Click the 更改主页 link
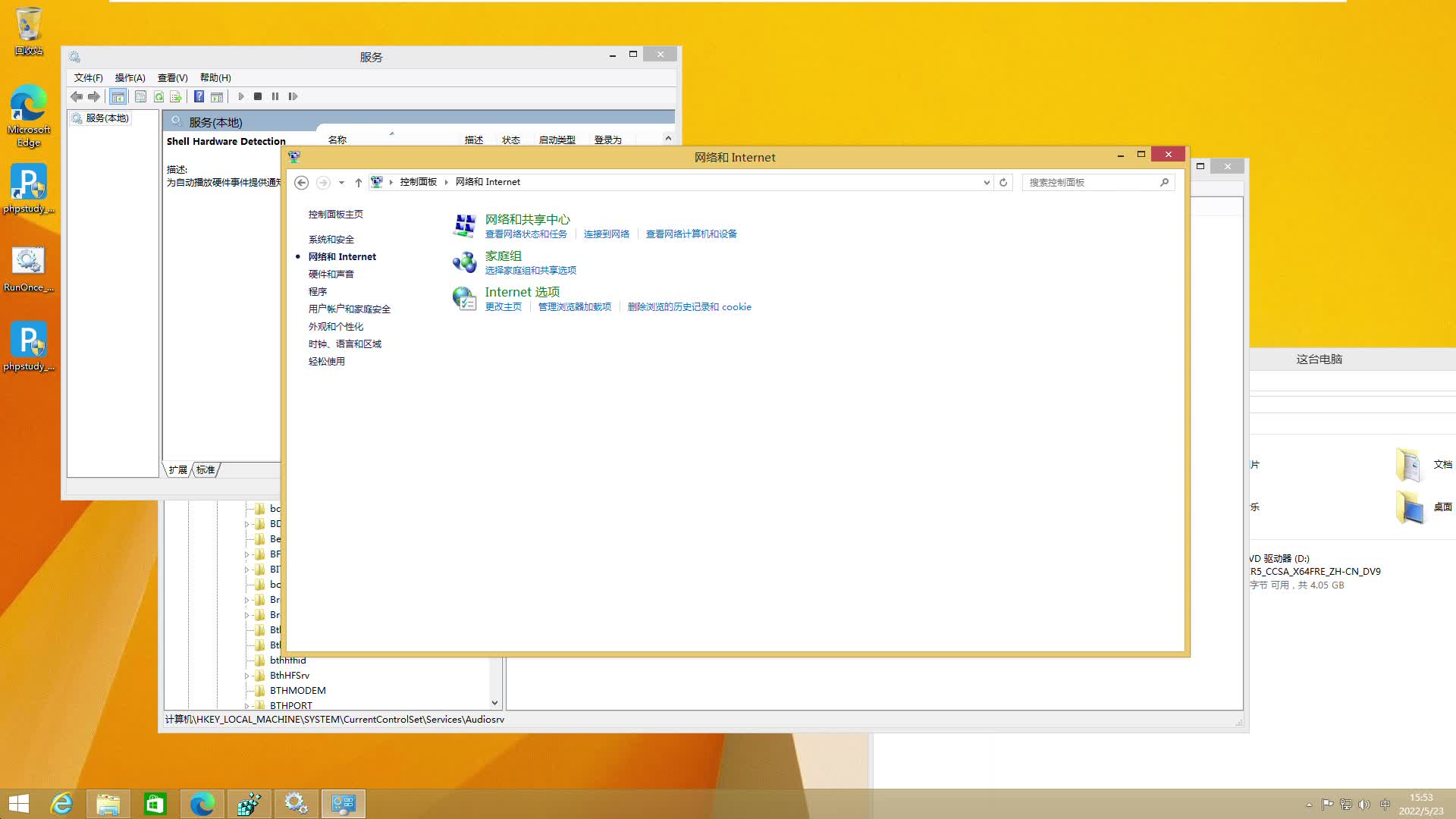 click(504, 306)
